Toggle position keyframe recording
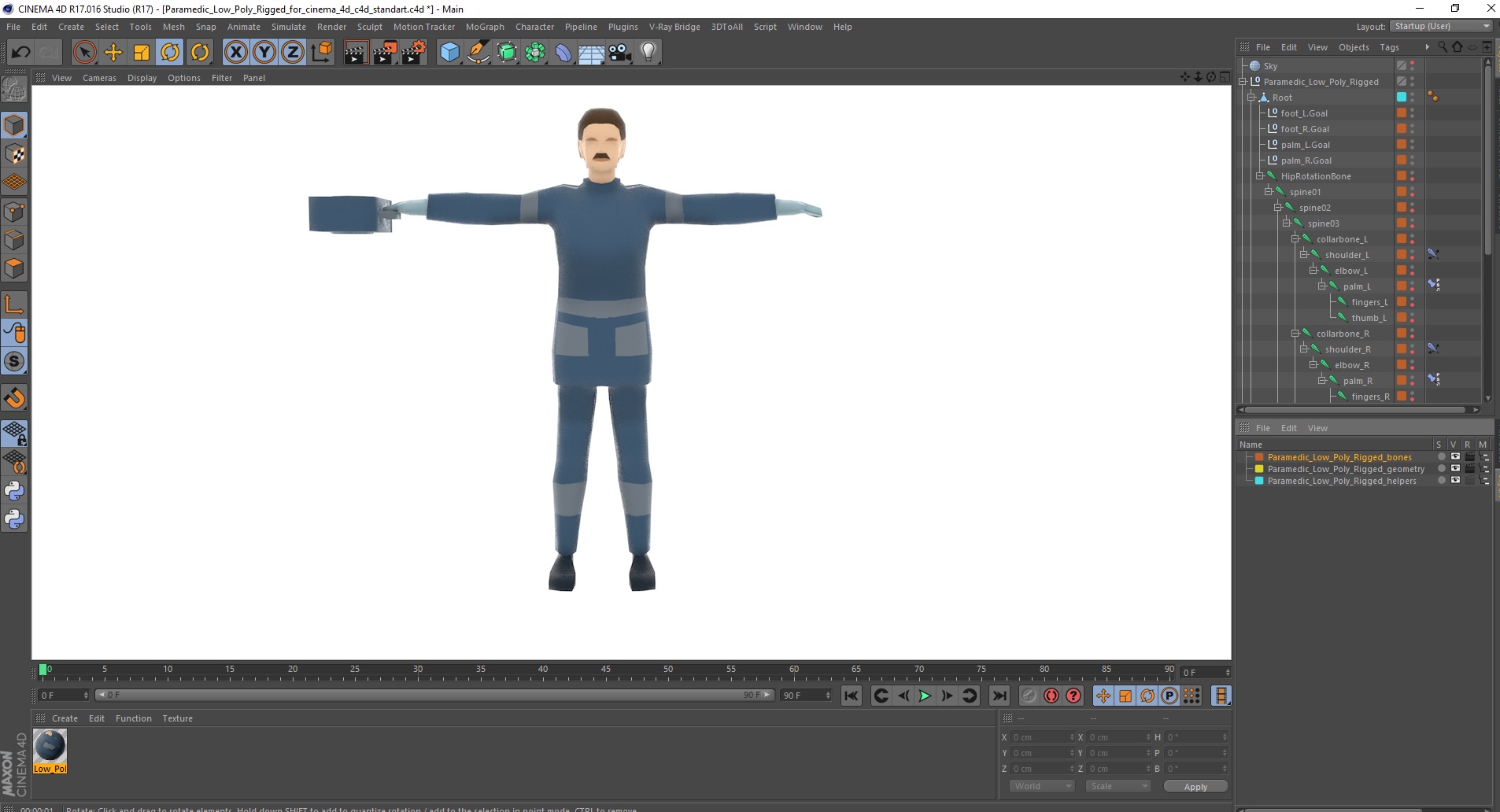Screen dimensions: 1500x812 [x=1103, y=696]
